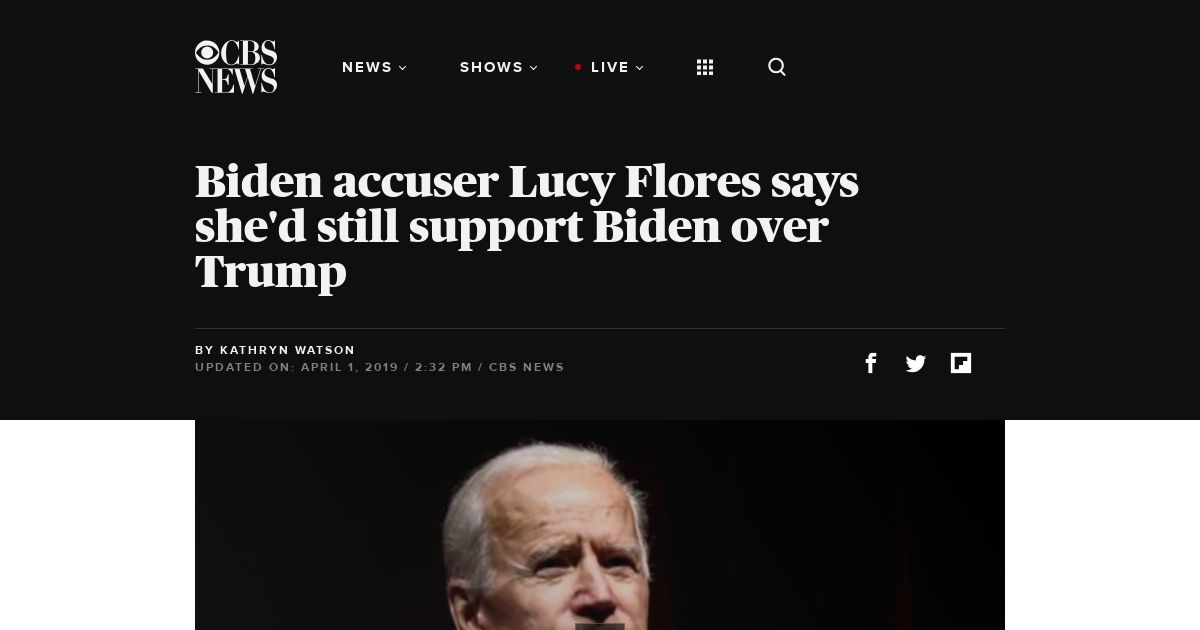This screenshot has height=630, width=1200.
Task: Open the Biden article photo
Action: 600,525
